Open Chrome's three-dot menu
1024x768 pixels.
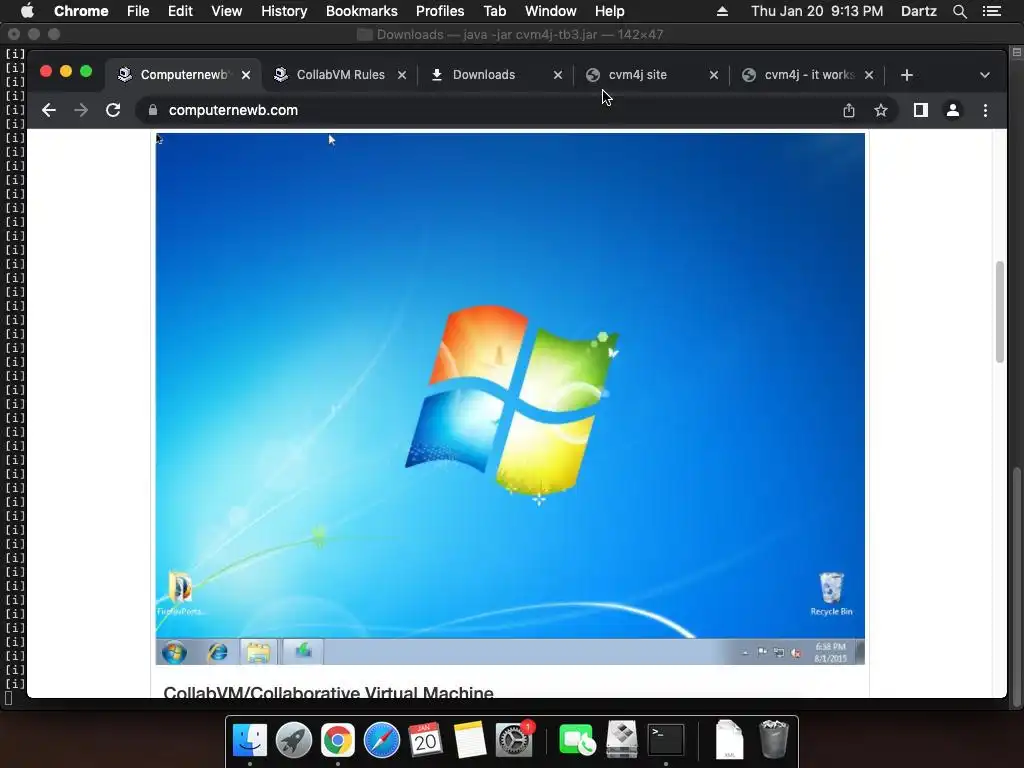985,110
